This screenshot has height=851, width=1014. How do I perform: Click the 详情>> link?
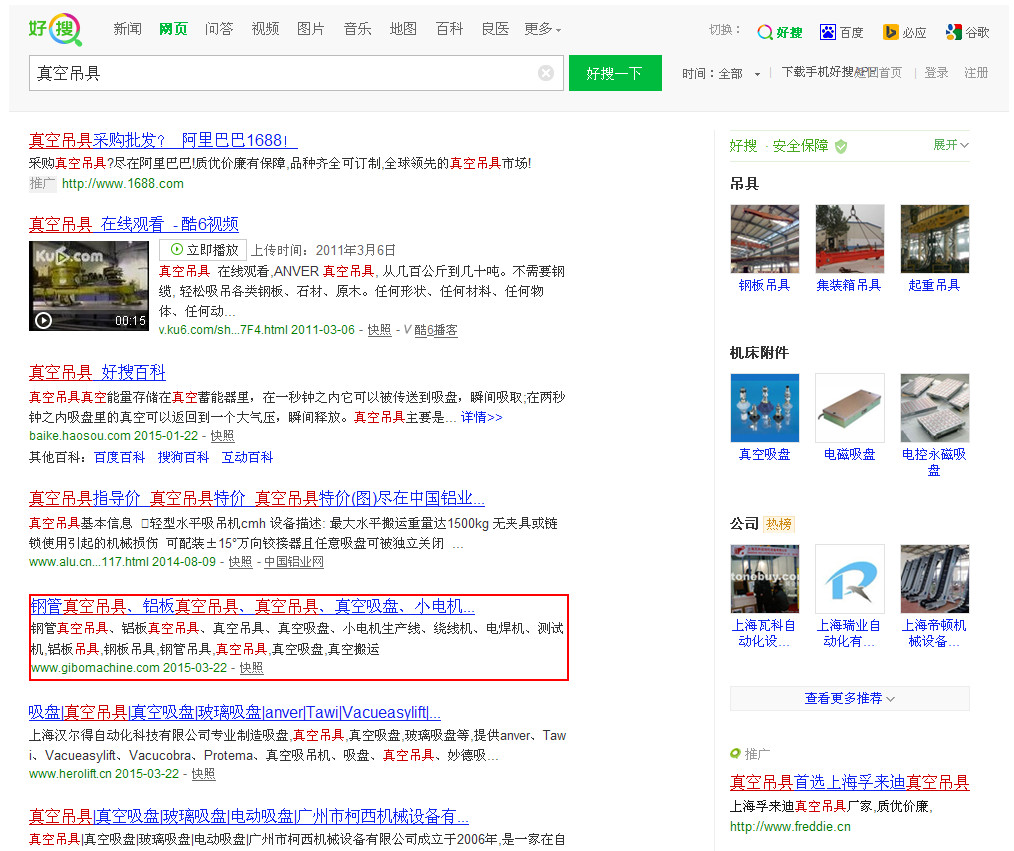point(481,418)
